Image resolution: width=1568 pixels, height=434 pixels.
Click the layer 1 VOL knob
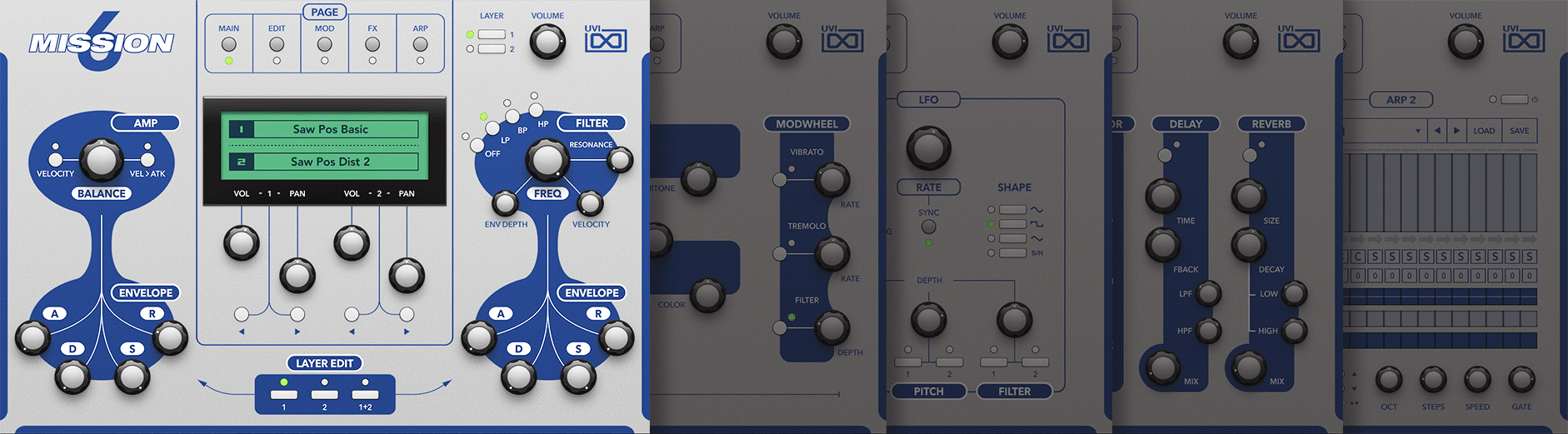tap(242, 242)
